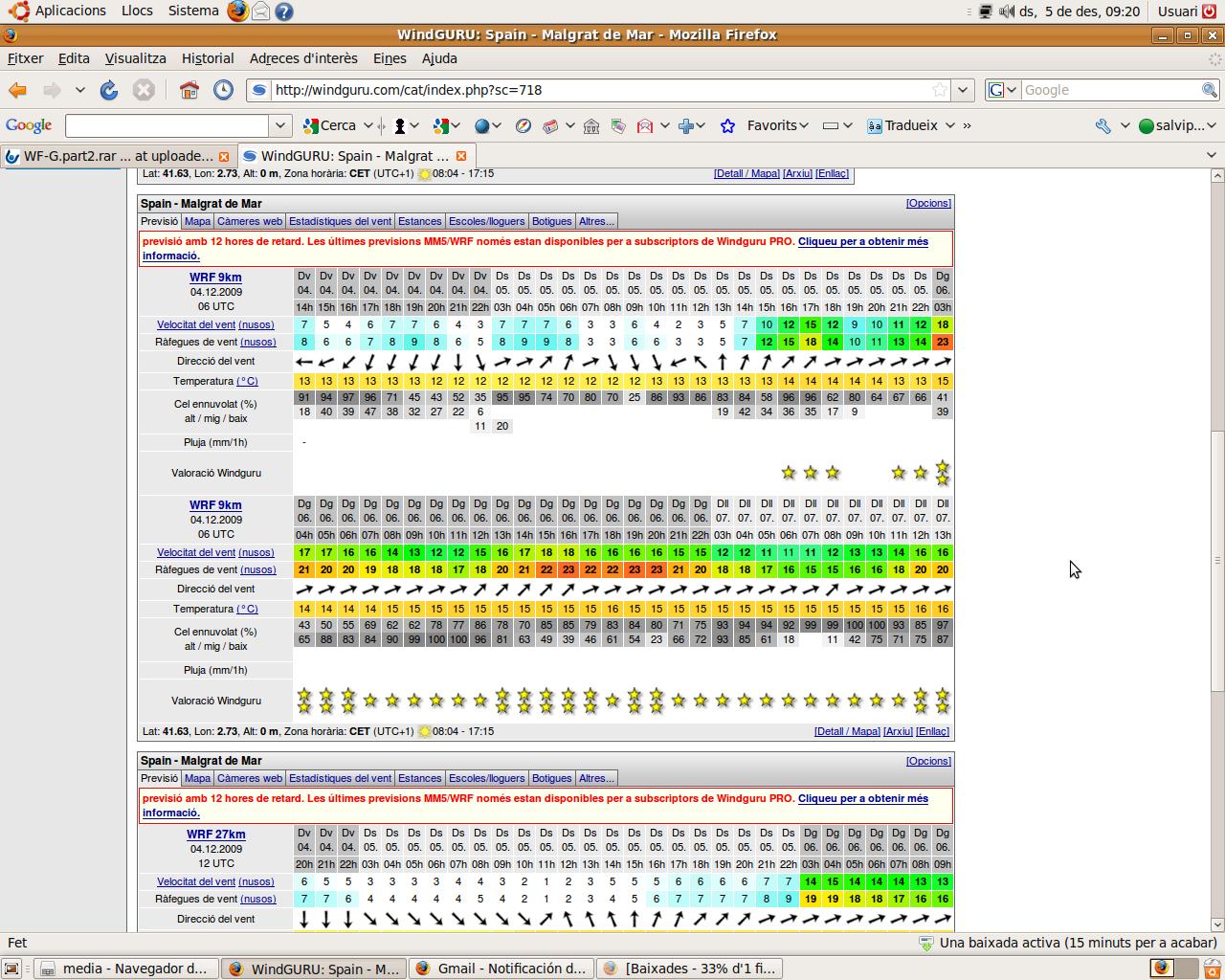Expand the Google toolbar search box dropdown
The image size is (1225, 980).
coord(279,125)
